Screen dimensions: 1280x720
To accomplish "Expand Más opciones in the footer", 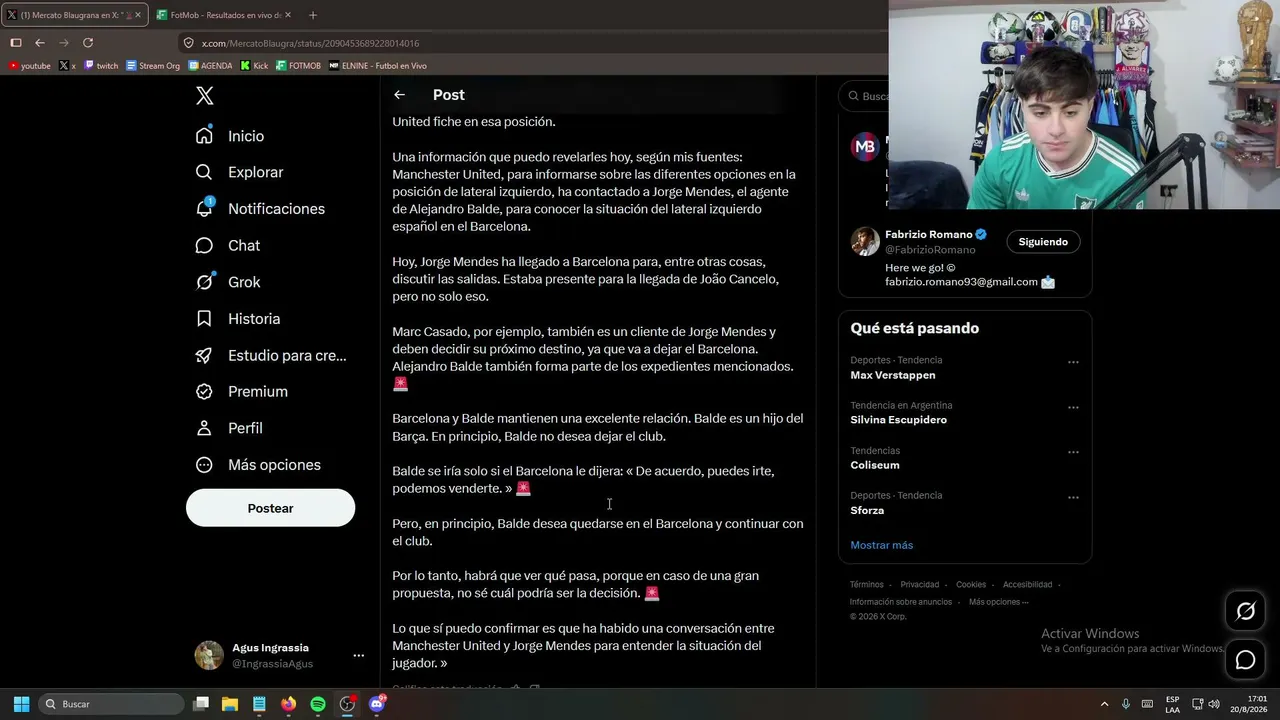I will pos(998,602).
